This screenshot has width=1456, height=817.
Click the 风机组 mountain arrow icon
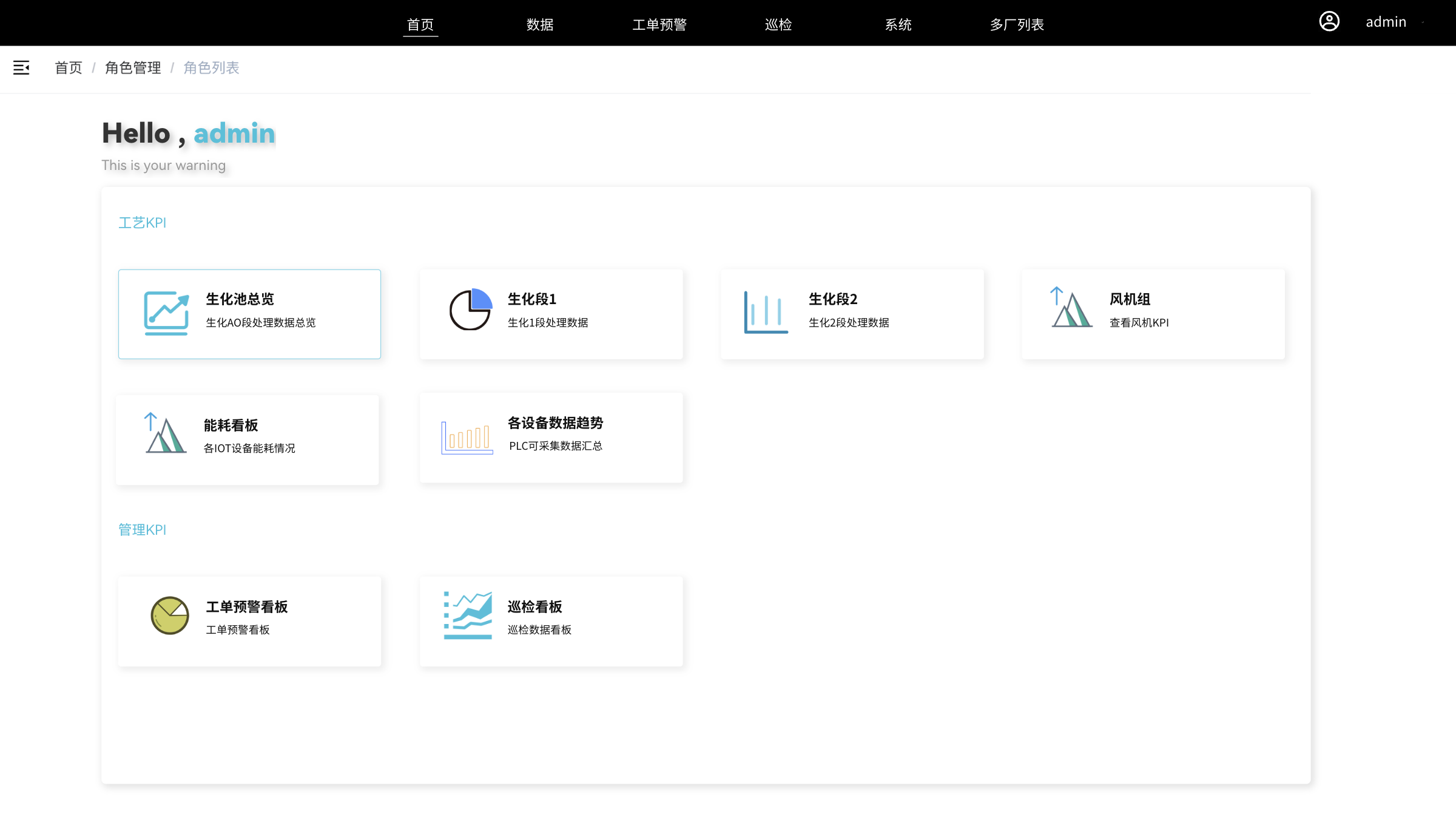pyautogui.click(x=1071, y=307)
